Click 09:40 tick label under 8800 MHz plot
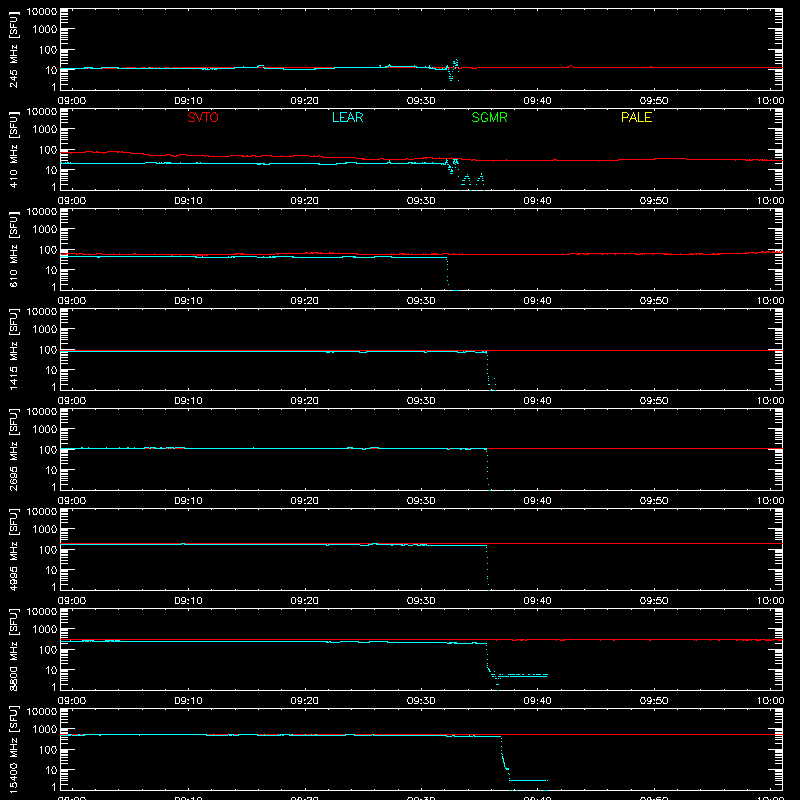 [537, 701]
